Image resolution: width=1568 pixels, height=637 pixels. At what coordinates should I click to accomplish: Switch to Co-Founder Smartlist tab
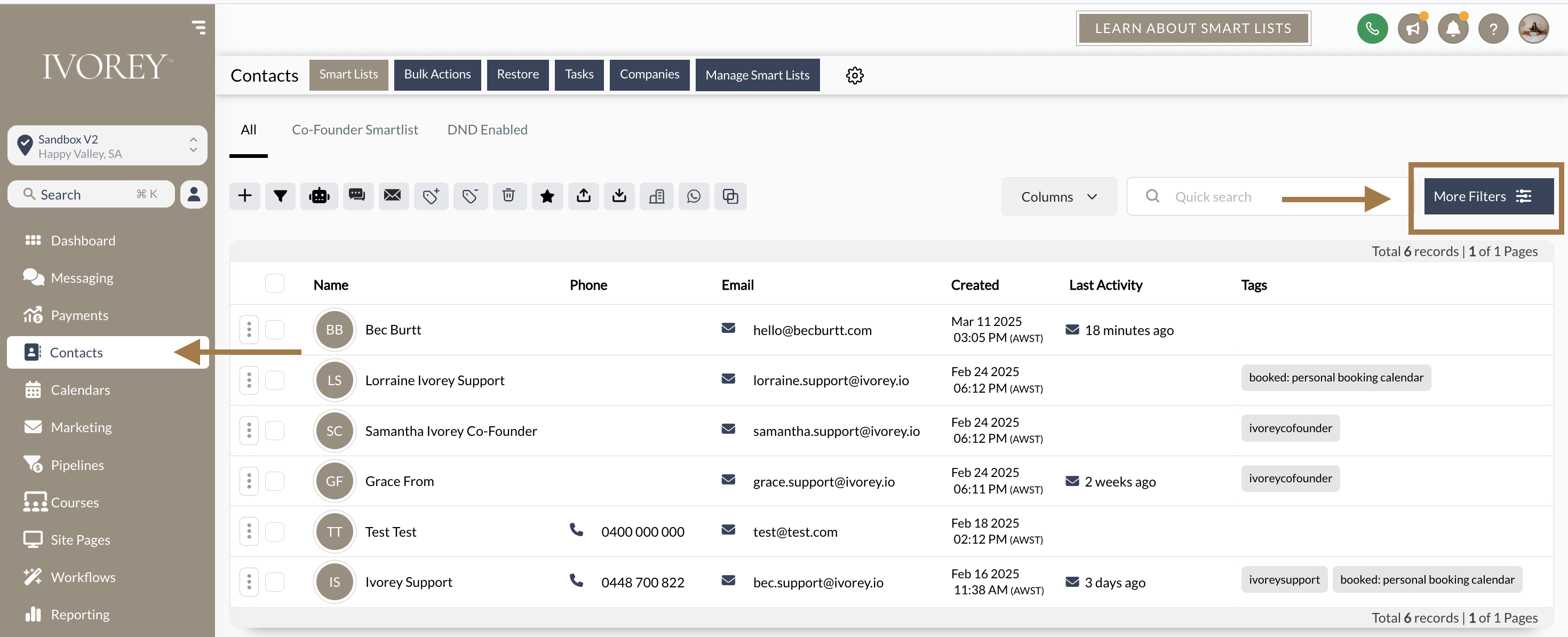[x=355, y=130]
